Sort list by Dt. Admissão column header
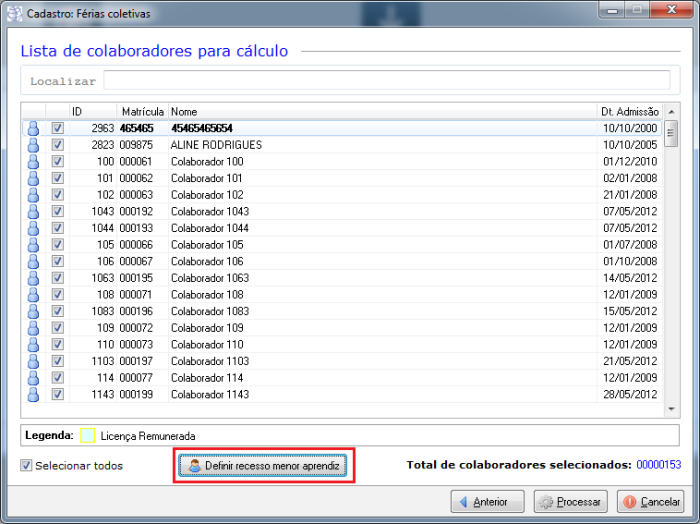Screen dimensions: 700x524 pos(630,111)
